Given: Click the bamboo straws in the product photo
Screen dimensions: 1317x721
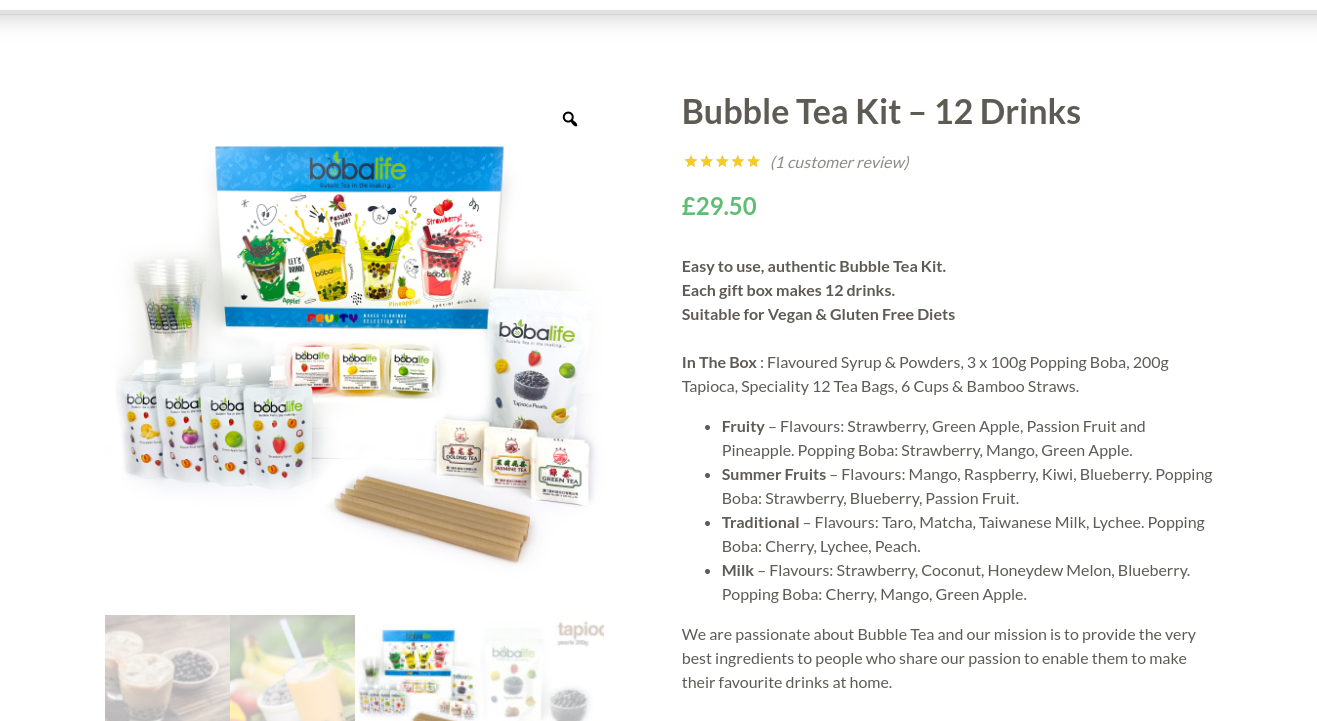Looking at the screenshot, I should pyautogui.click(x=434, y=516).
